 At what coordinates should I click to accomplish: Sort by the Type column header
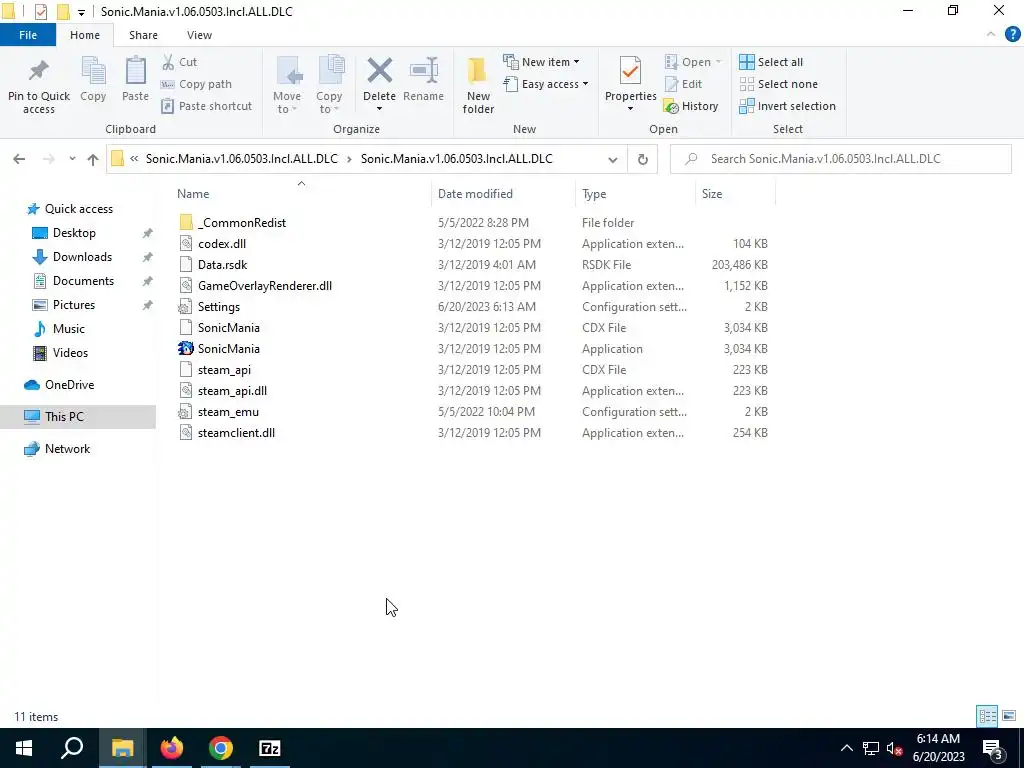pyautogui.click(x=635, y=194)
